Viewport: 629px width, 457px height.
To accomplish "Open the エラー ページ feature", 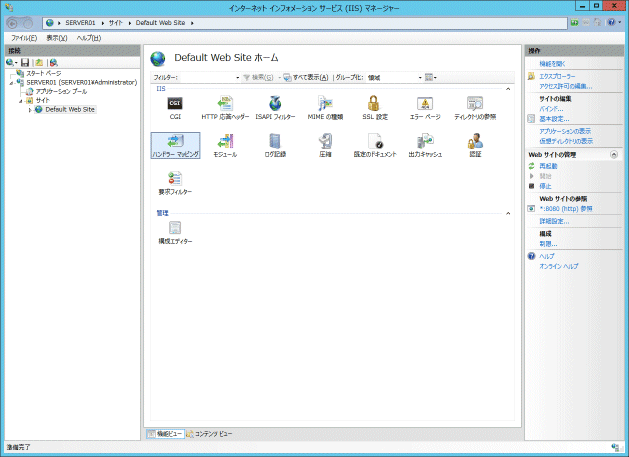I will [x=425, y=108].
